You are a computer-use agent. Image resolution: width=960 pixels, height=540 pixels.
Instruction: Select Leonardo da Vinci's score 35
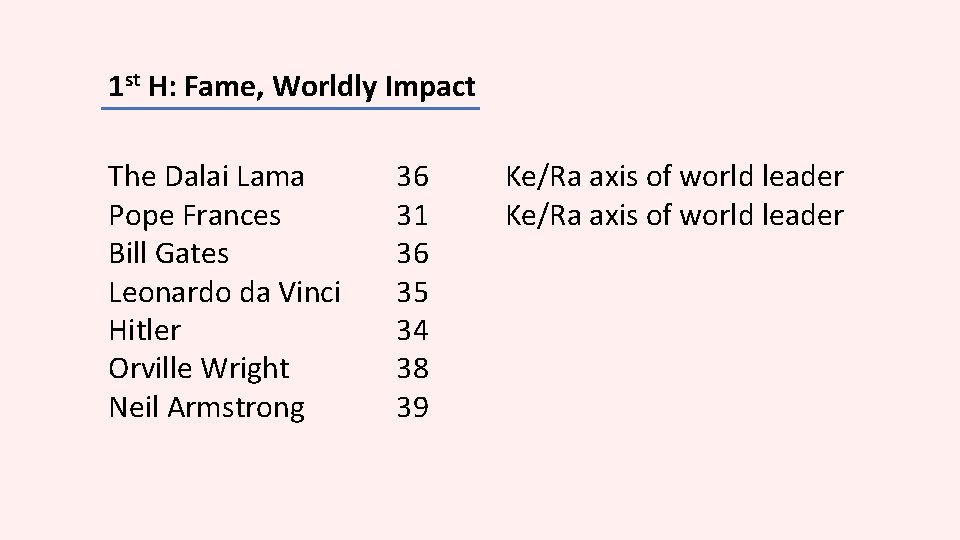[413, 292]
